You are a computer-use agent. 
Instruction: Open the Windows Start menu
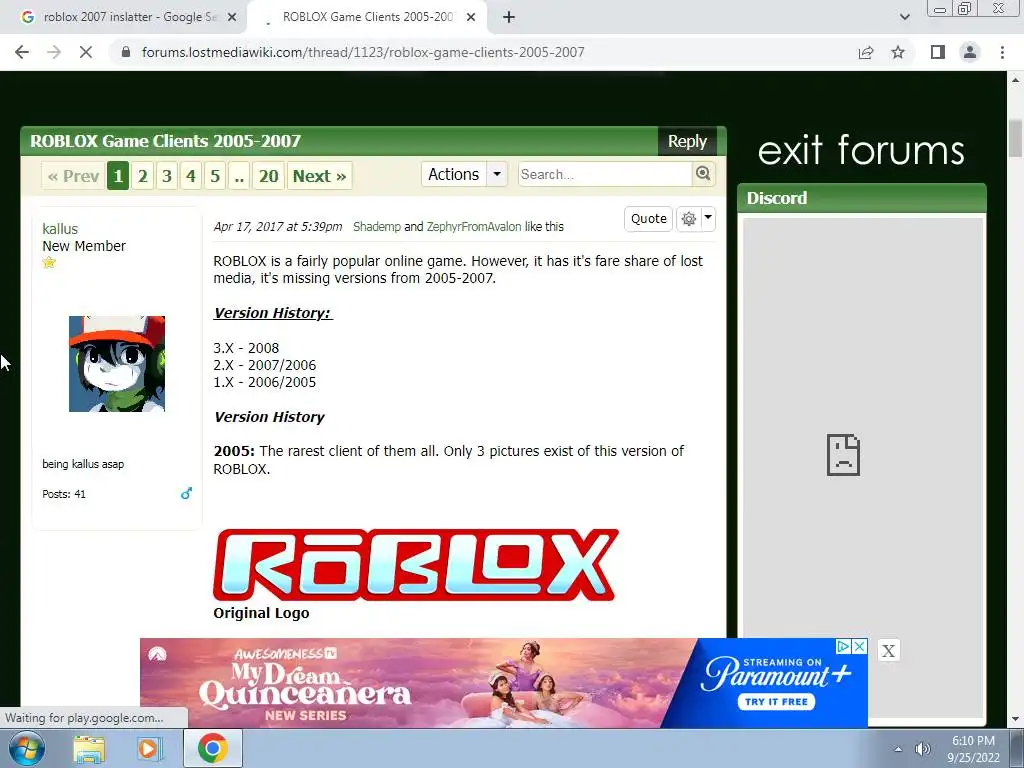pyautogui.click(x=26, y=748)
